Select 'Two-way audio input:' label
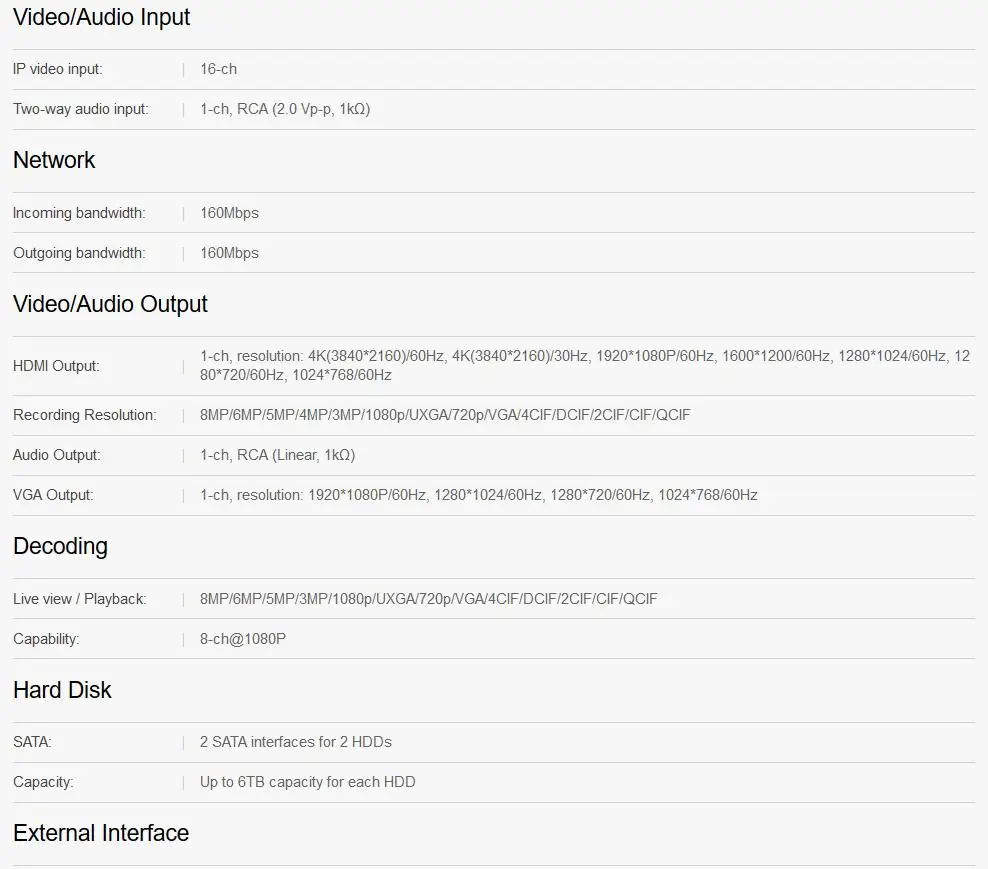Image resolution: width=988 pixels, height=869 pixels. [x=81, y=109]
